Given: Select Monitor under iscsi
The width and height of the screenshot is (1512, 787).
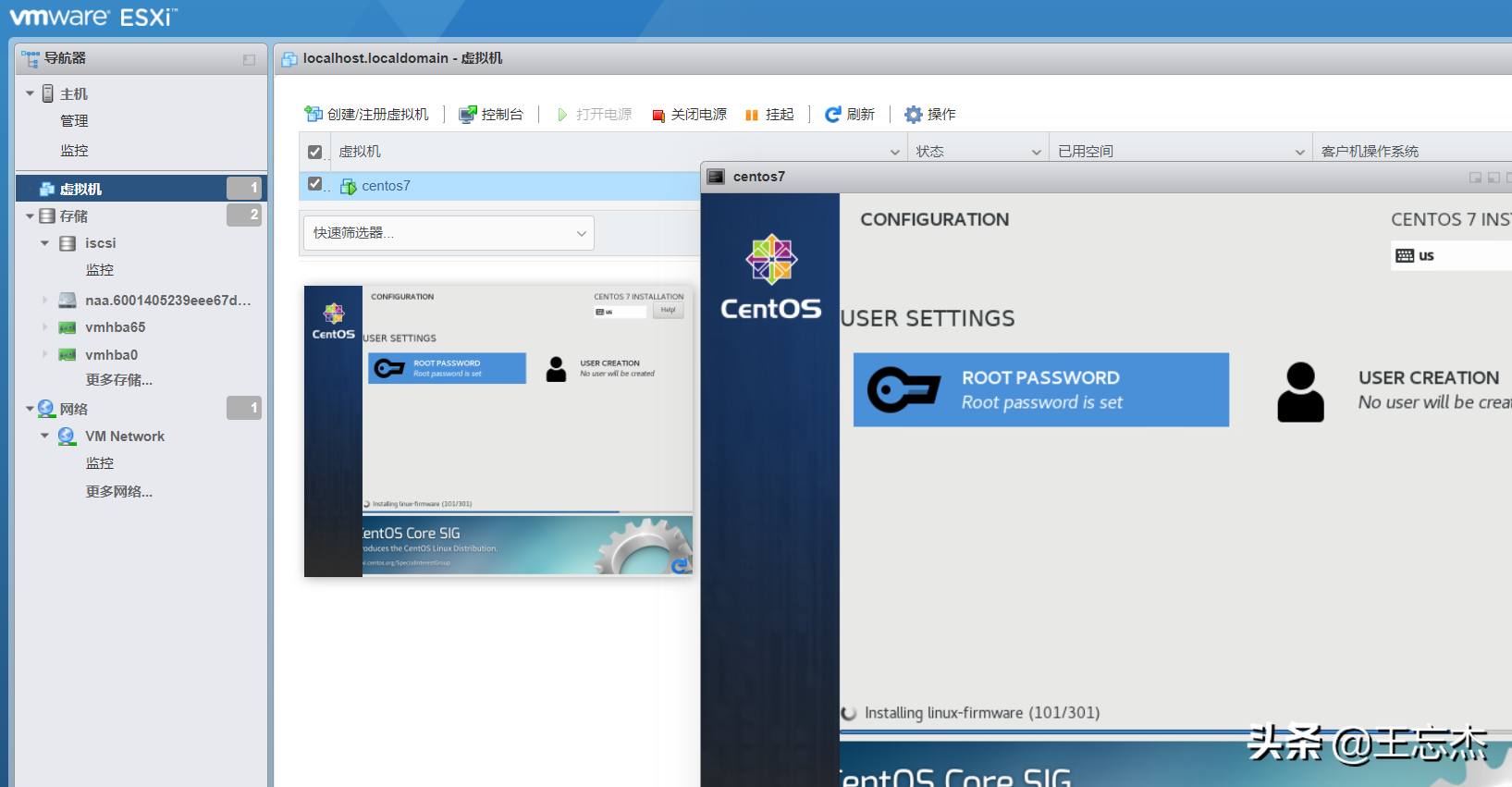Looking at the screenshot, I should pos(100,270).
